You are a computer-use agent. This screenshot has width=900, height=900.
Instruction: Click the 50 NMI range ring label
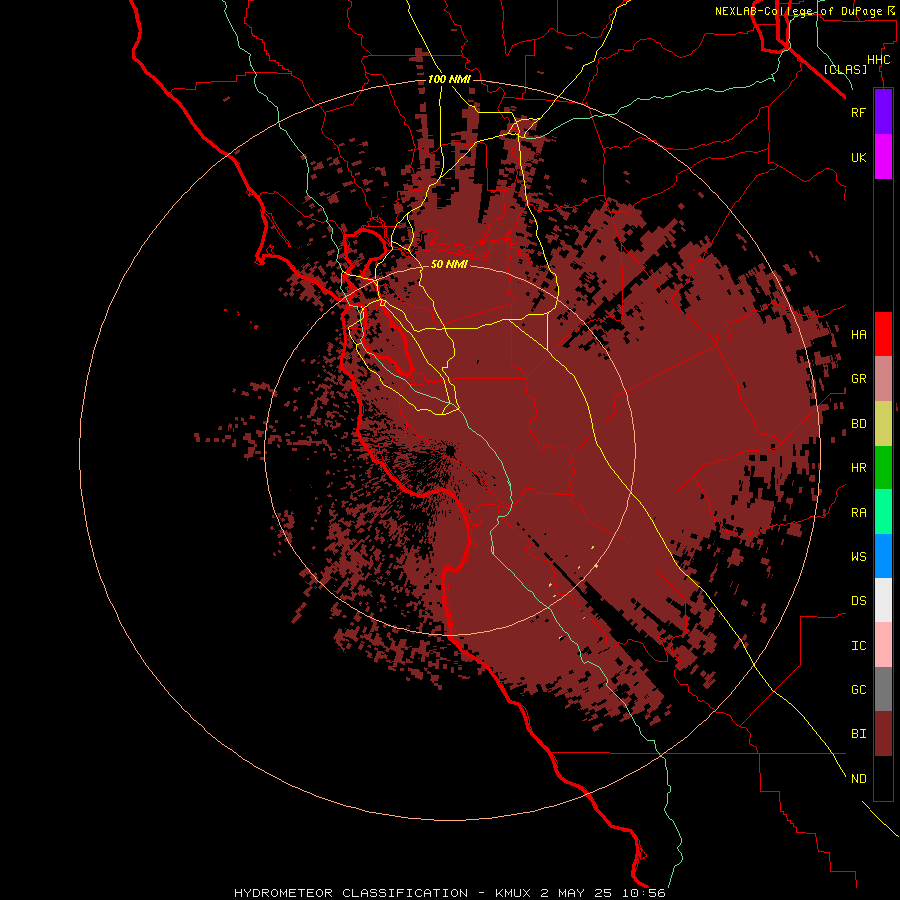pyautogui.click(x=449, y=264)
